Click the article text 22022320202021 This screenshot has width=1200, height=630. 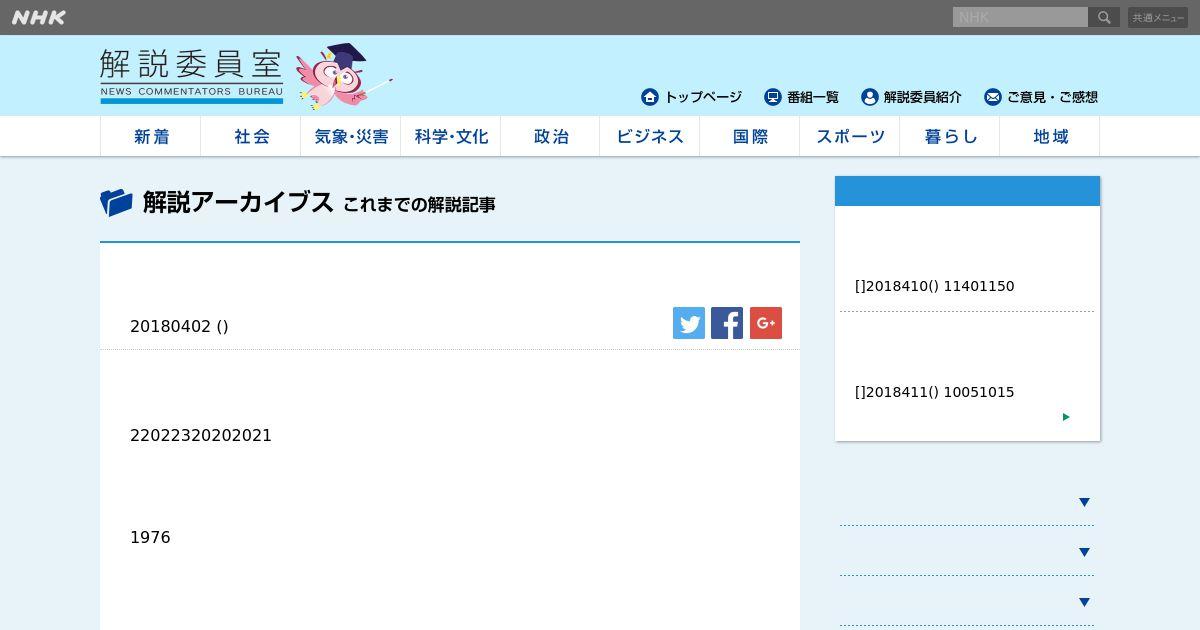click(x=201, y=435)
